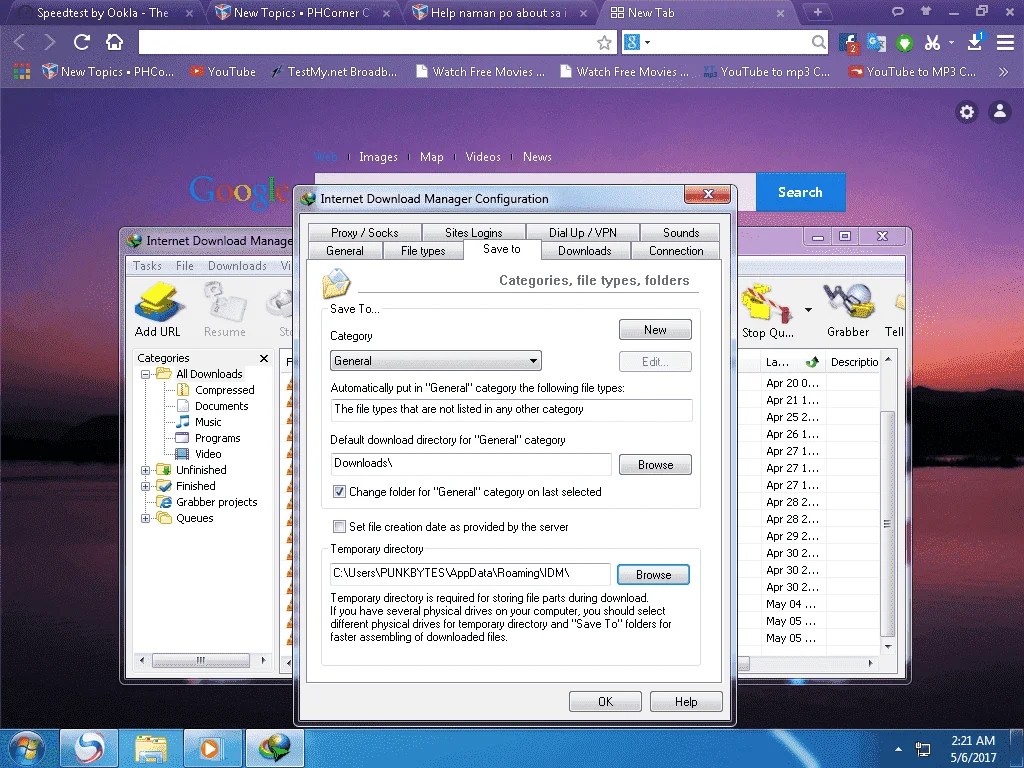Click the scissors extension icon
Screen dimensions: 1024x768
click(x=932, y=42)
